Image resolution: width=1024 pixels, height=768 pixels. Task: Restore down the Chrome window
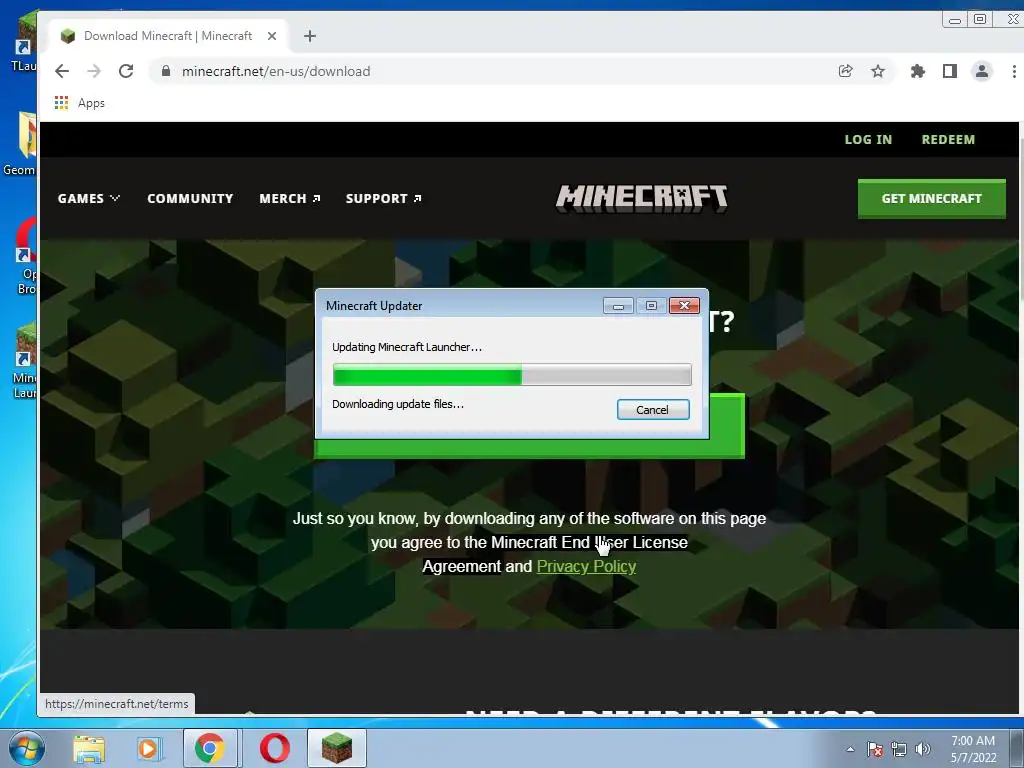coord(980,19)
